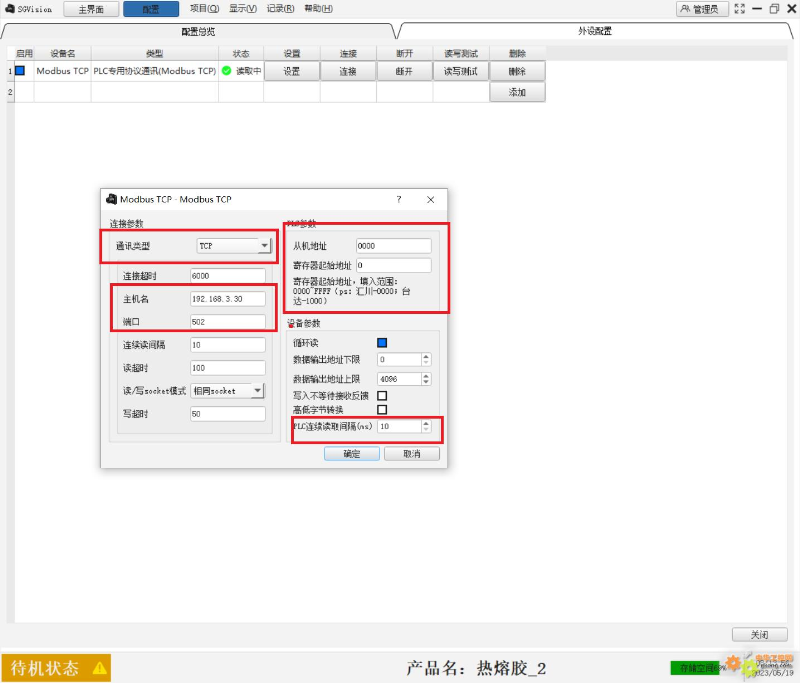
Task: Increase 数据输出地址上限 using its up arrow
Action: 426,374
